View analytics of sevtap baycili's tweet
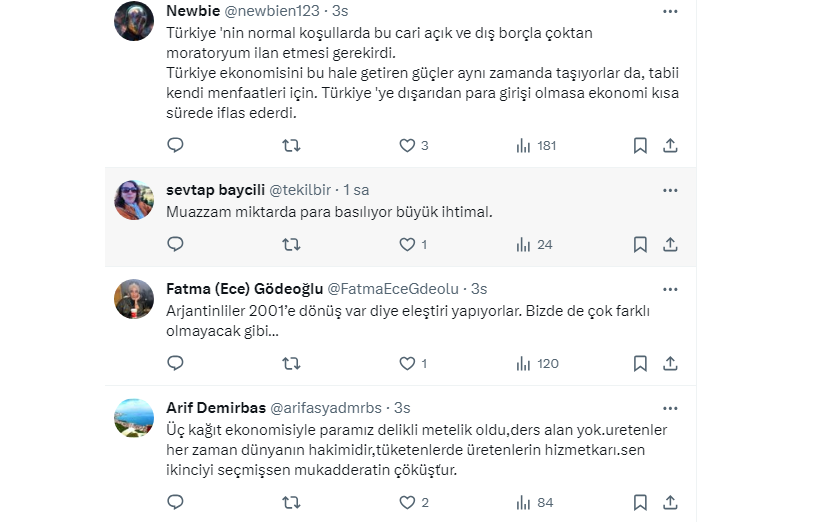837x524 pixels. tap(523, 245)
